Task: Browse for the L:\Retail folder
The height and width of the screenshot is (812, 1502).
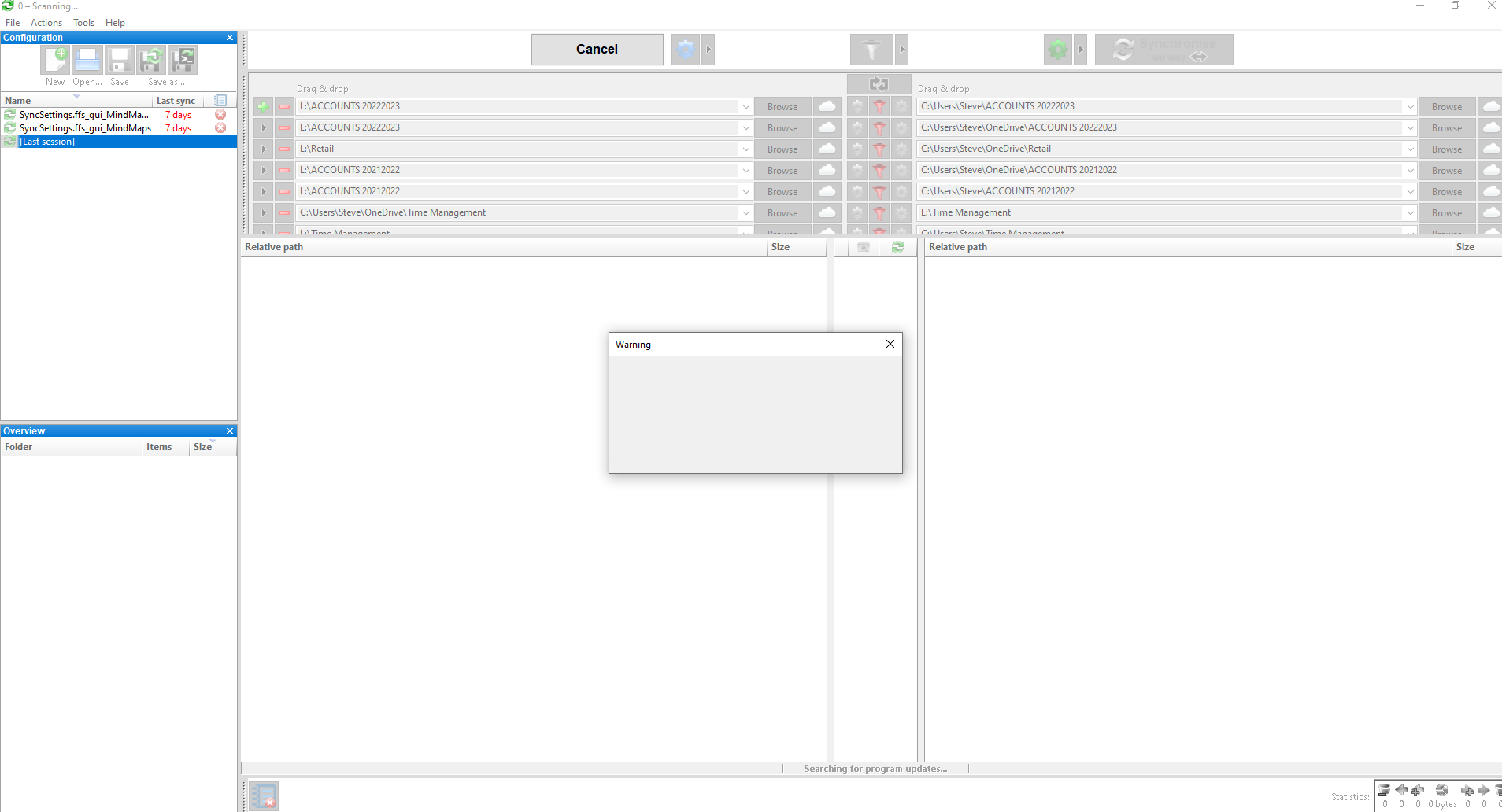Action: [x=782, y=149]
